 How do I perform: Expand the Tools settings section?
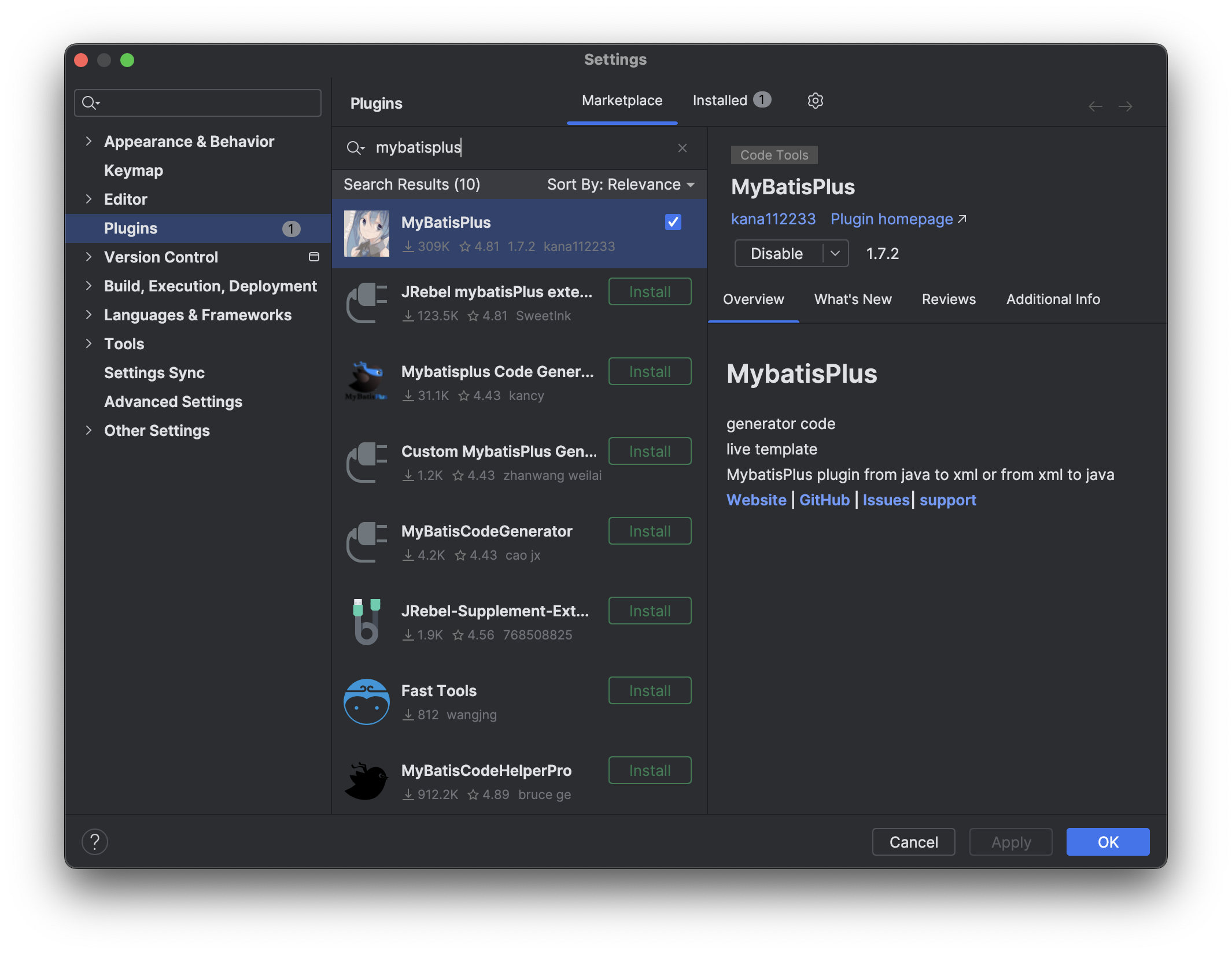88,343
